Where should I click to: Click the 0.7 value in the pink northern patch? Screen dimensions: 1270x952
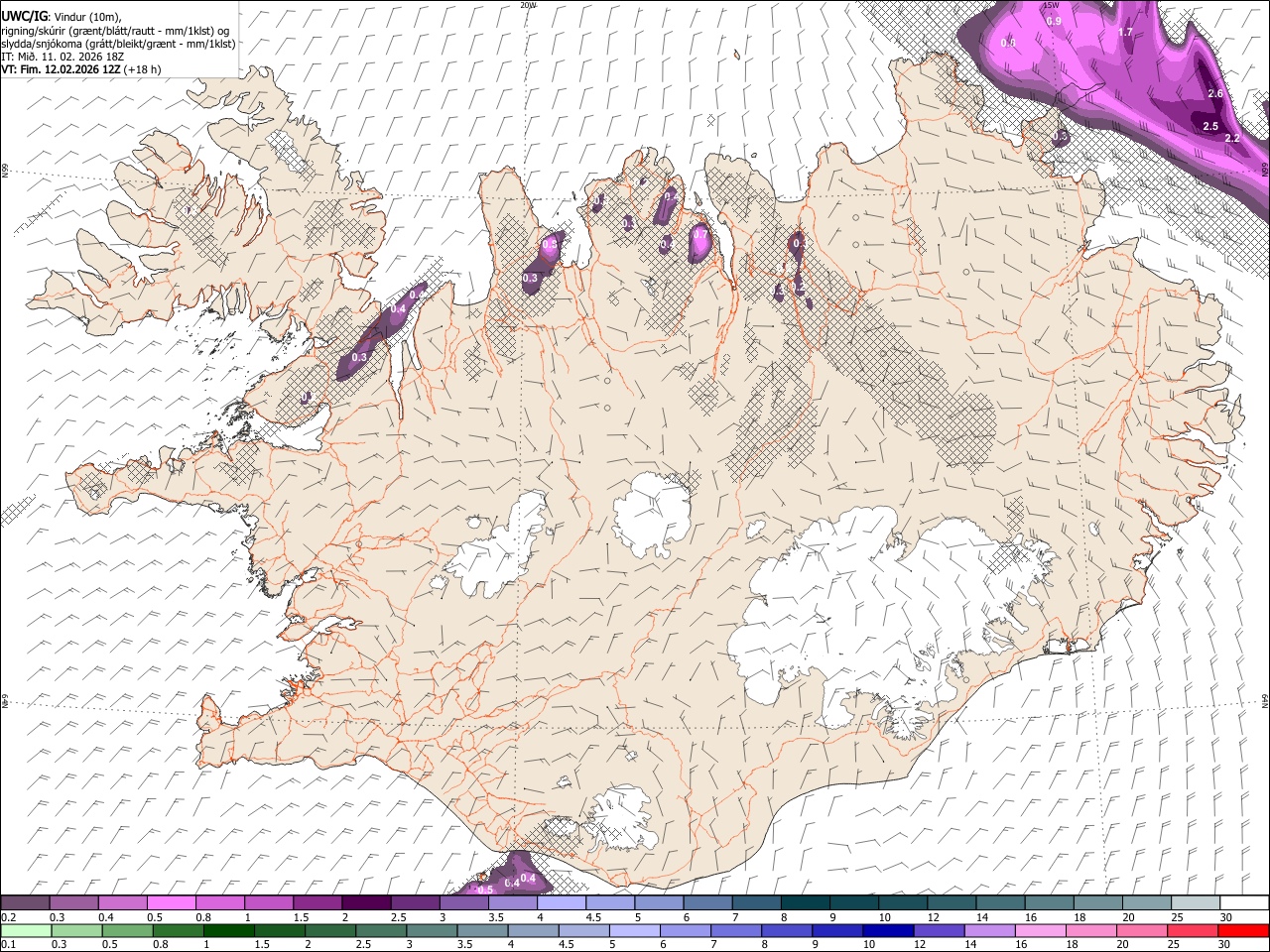(x=700, y=235)
